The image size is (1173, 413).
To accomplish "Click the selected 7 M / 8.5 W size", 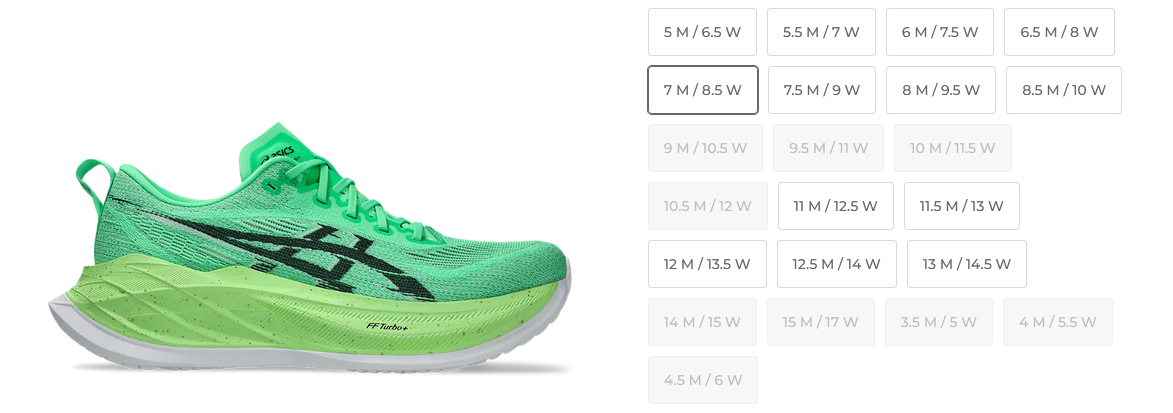I will pyautogui.click(x=702, y=90).
